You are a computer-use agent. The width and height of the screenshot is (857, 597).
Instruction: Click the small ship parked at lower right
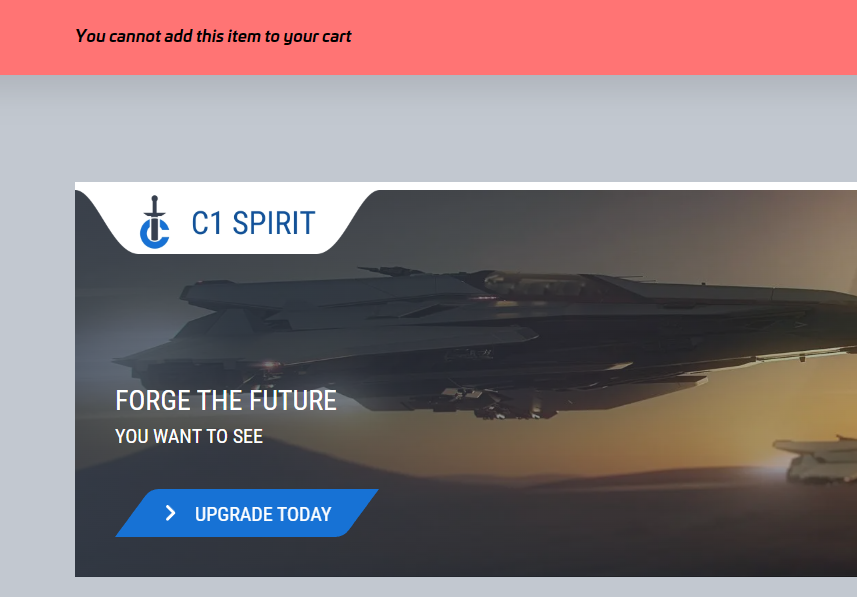click(817, 459)
